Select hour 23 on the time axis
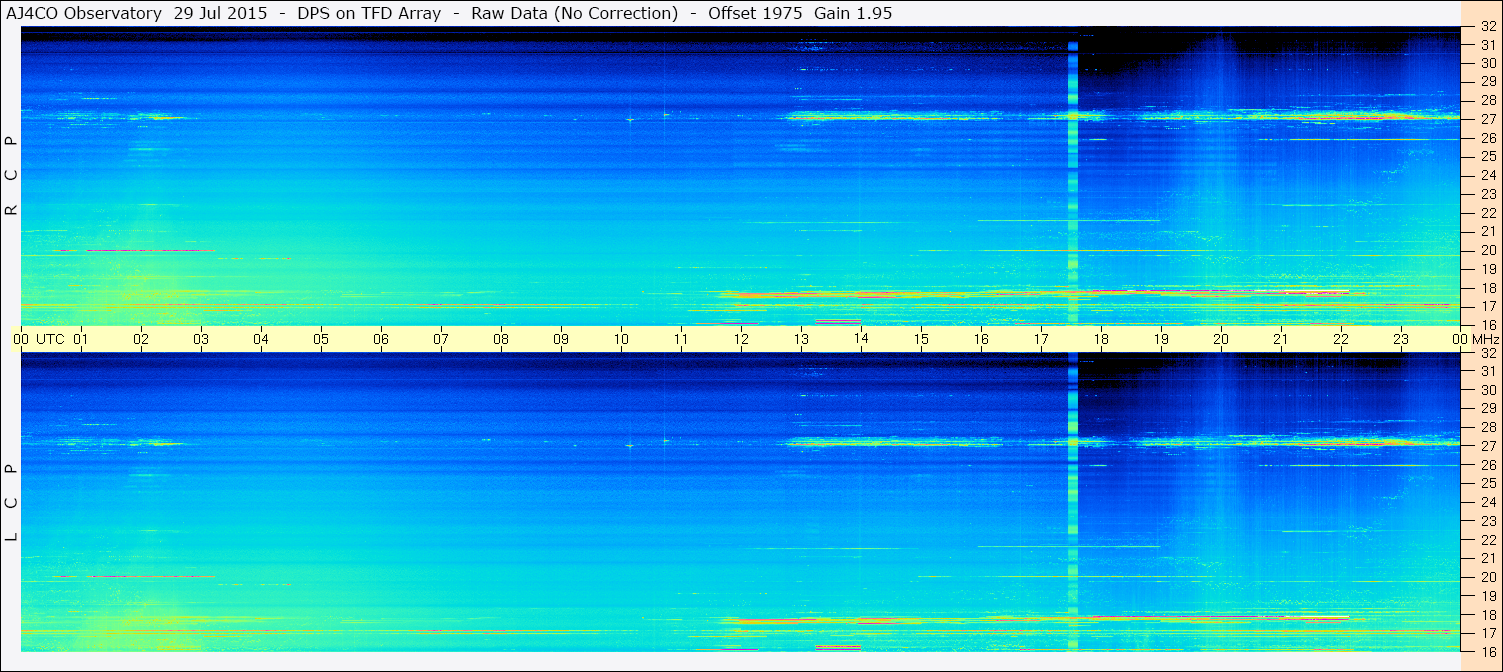The width and height of the screenshot is (1503, 672). click(1401, 339)
